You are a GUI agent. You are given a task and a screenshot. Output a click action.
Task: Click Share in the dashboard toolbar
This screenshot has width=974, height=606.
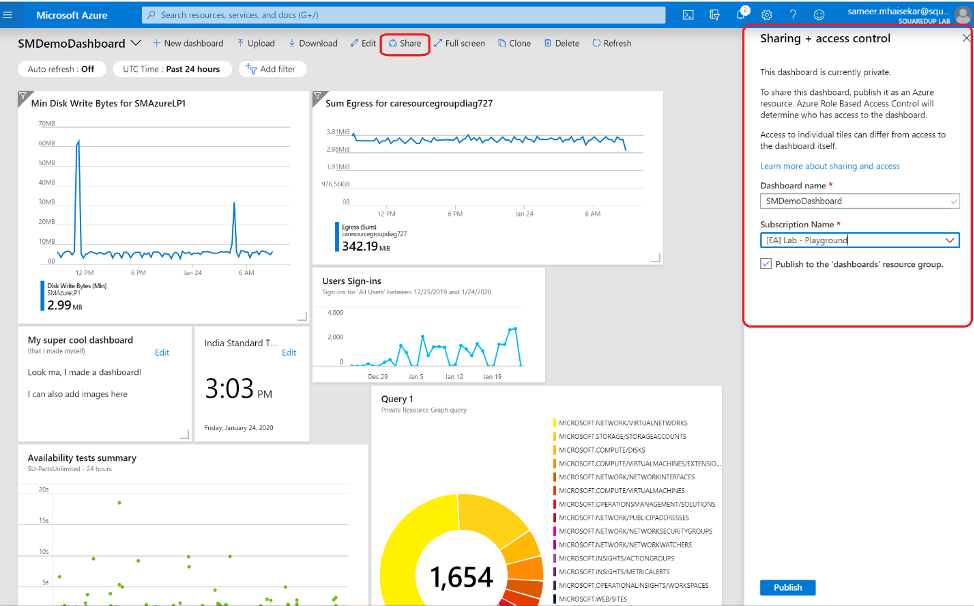[x=405, y=43]
